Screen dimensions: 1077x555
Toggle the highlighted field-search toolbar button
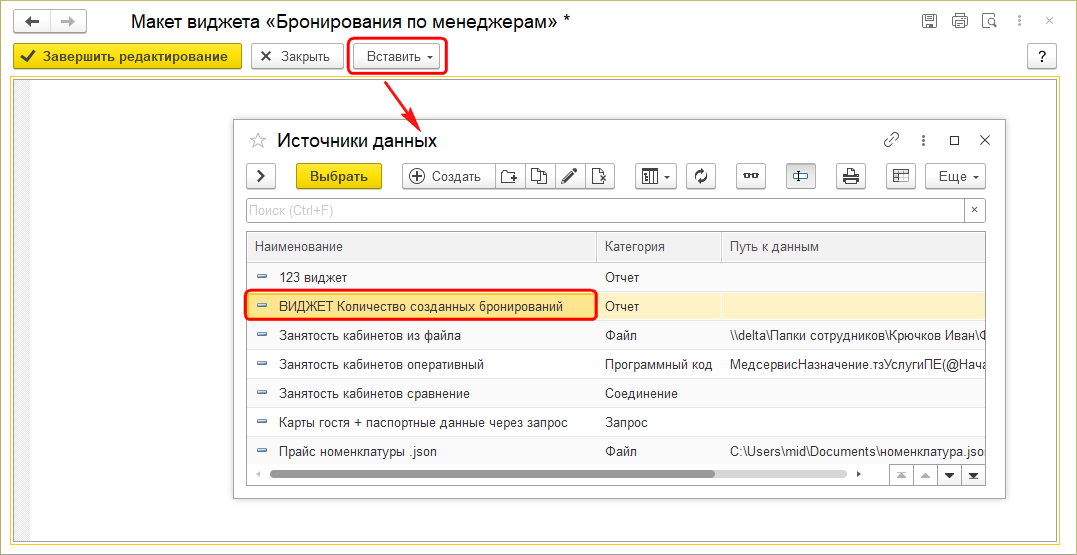(x=800, y=176)
